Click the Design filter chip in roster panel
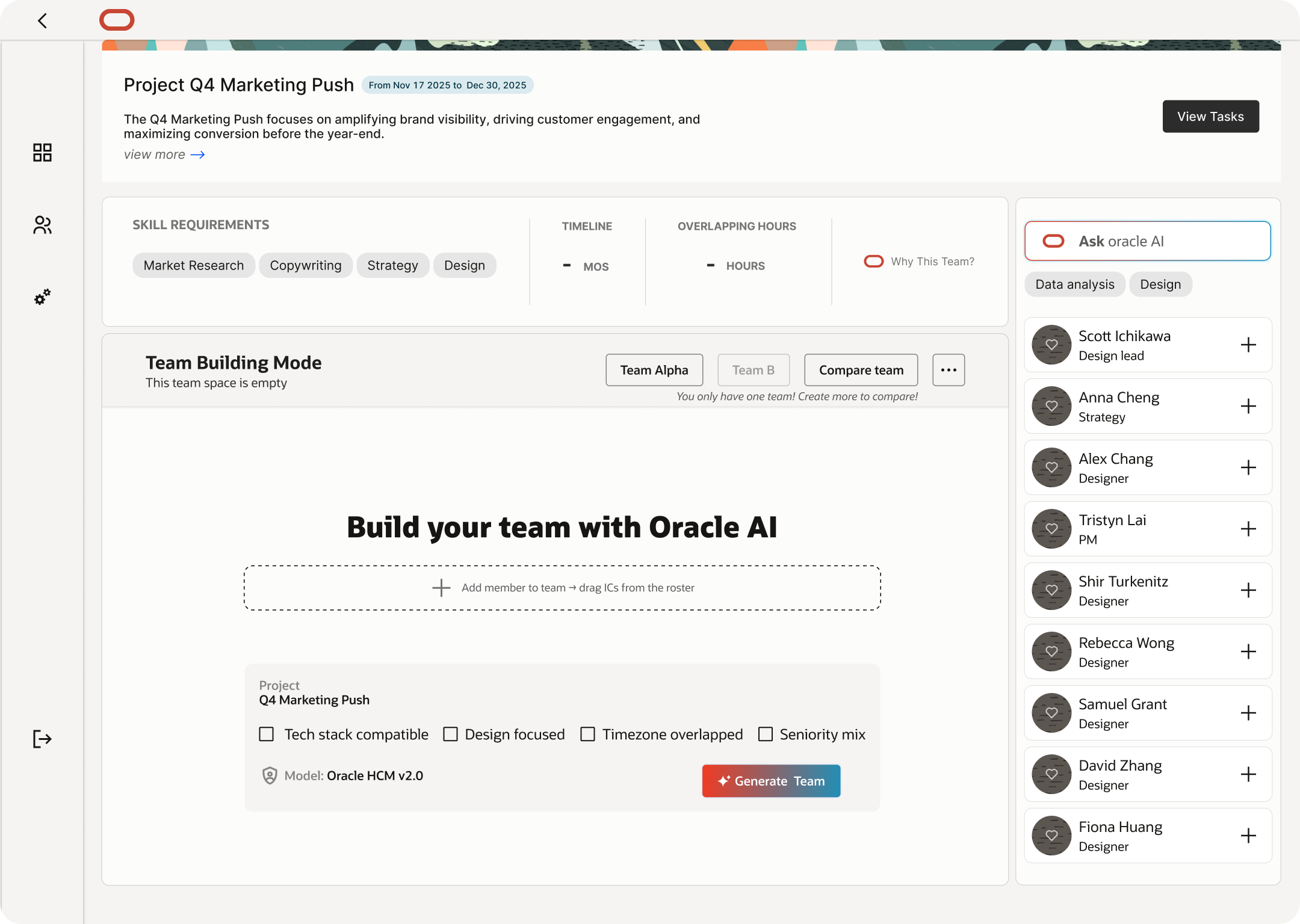 coord(1160,284)
